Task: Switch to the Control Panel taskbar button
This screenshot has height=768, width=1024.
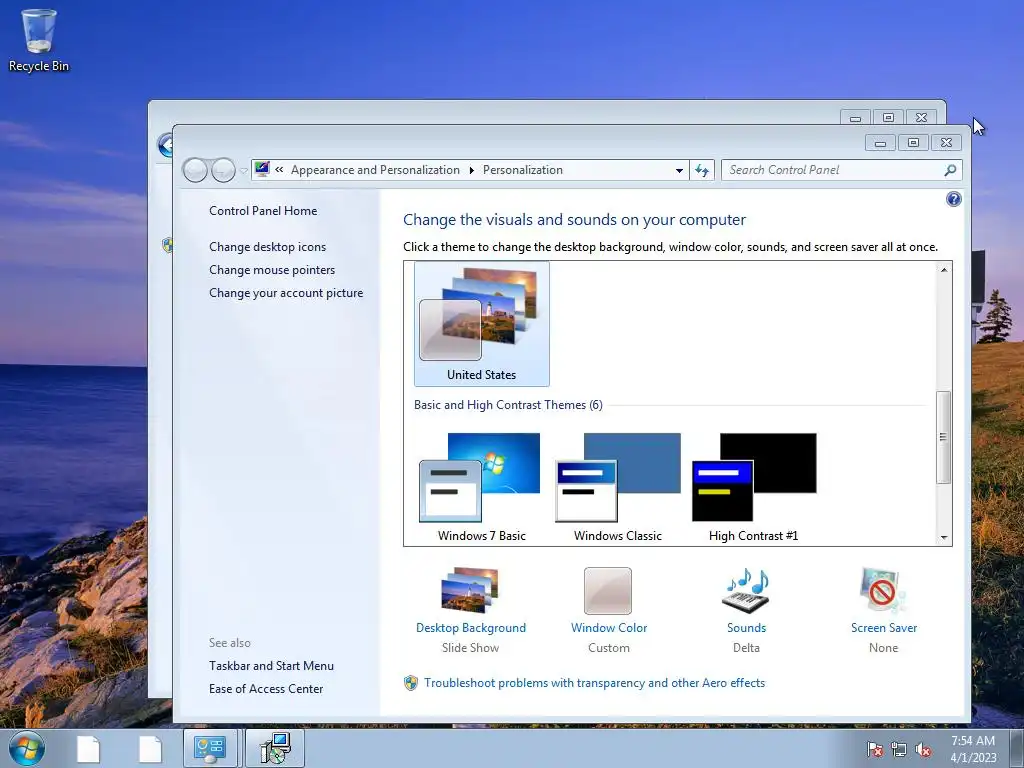Action: (211, 748)
